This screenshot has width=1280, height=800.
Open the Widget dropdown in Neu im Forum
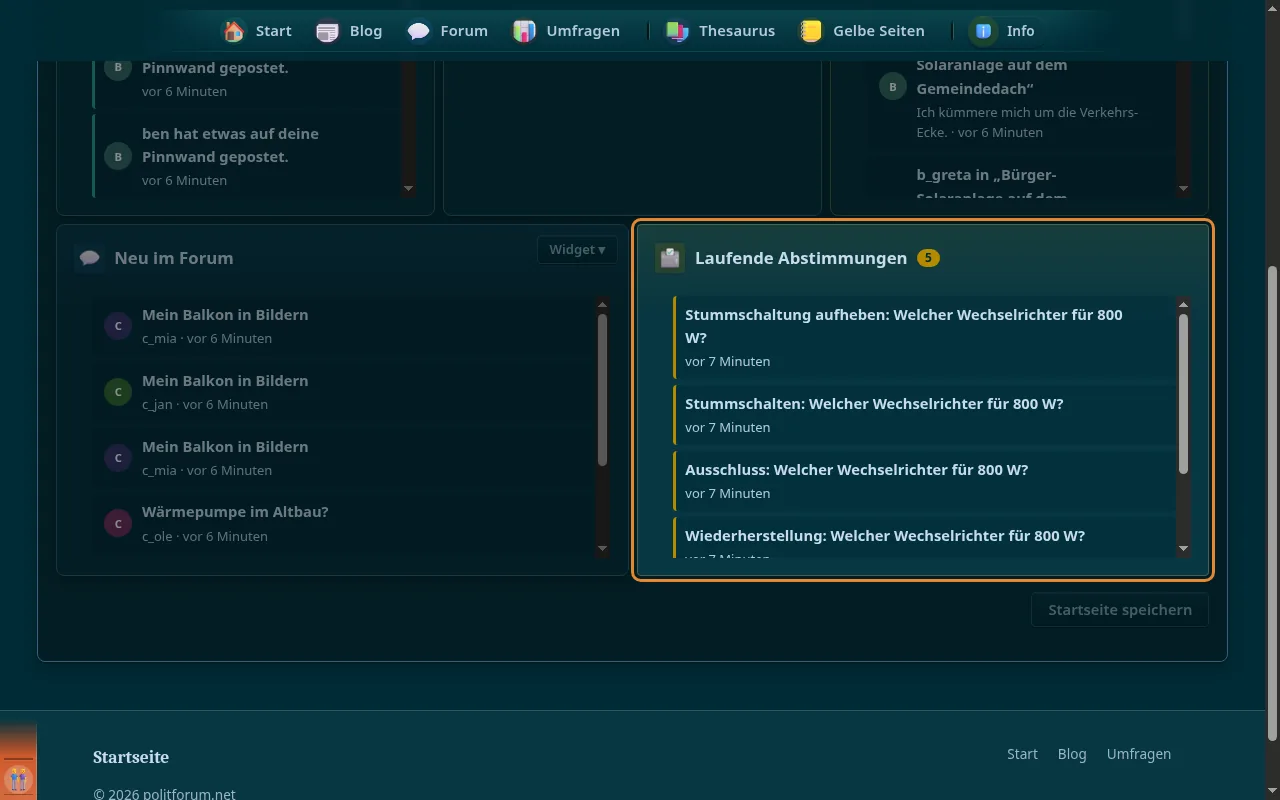[577, 250]
